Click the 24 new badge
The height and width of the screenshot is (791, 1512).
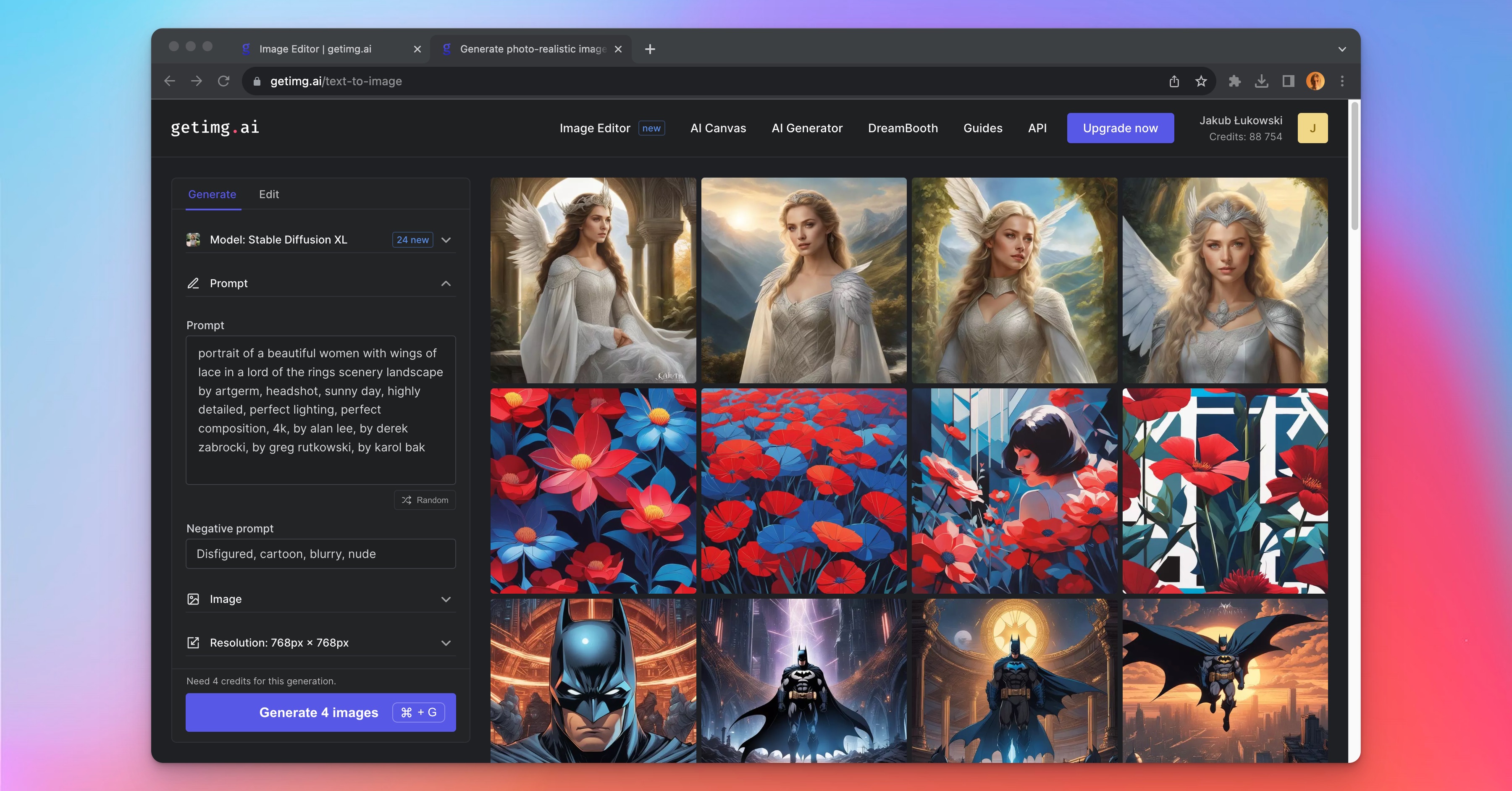point(412,239)
